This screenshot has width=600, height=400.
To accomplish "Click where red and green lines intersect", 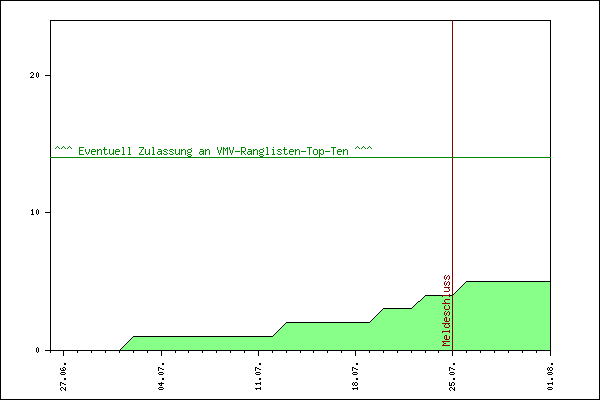I will coord(453,157).
